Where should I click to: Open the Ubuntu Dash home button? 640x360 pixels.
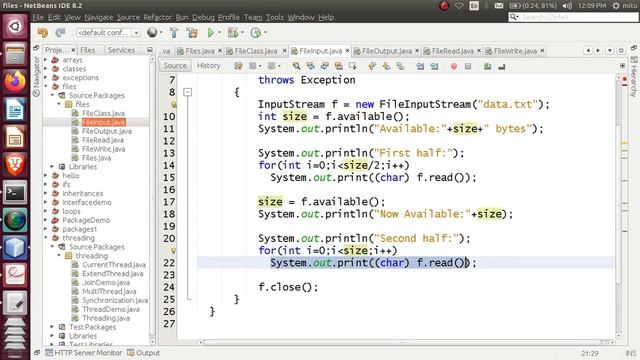click(x=15, y=26)
